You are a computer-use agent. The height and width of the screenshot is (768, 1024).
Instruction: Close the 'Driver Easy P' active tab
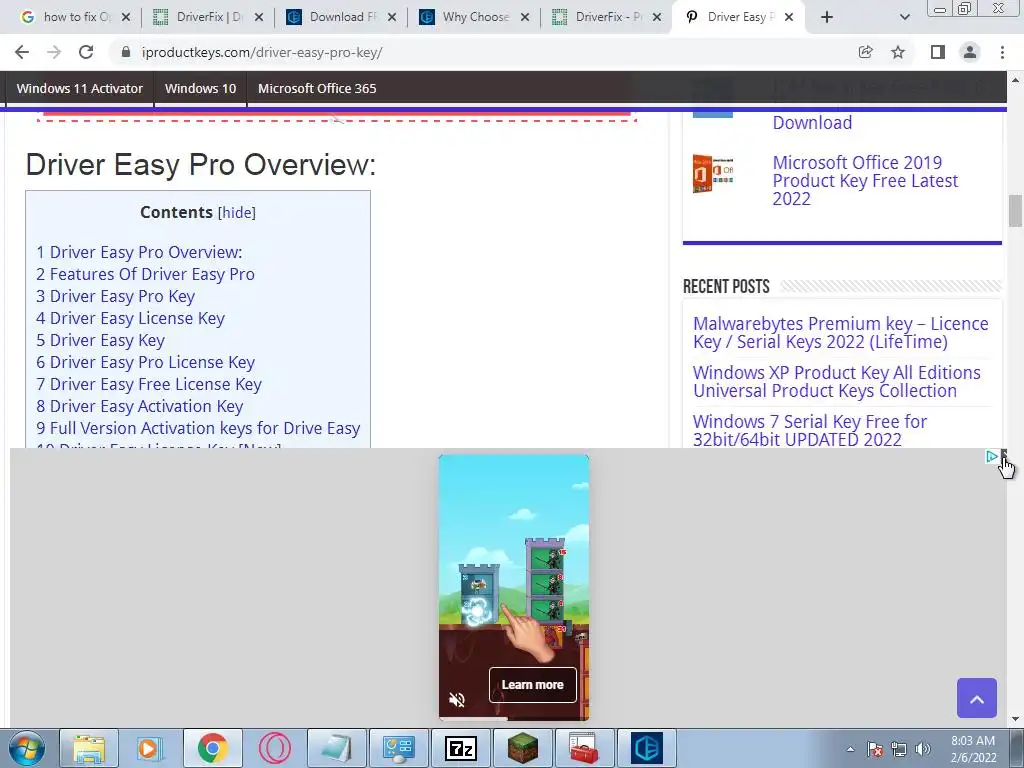click(x=789, y=17)
